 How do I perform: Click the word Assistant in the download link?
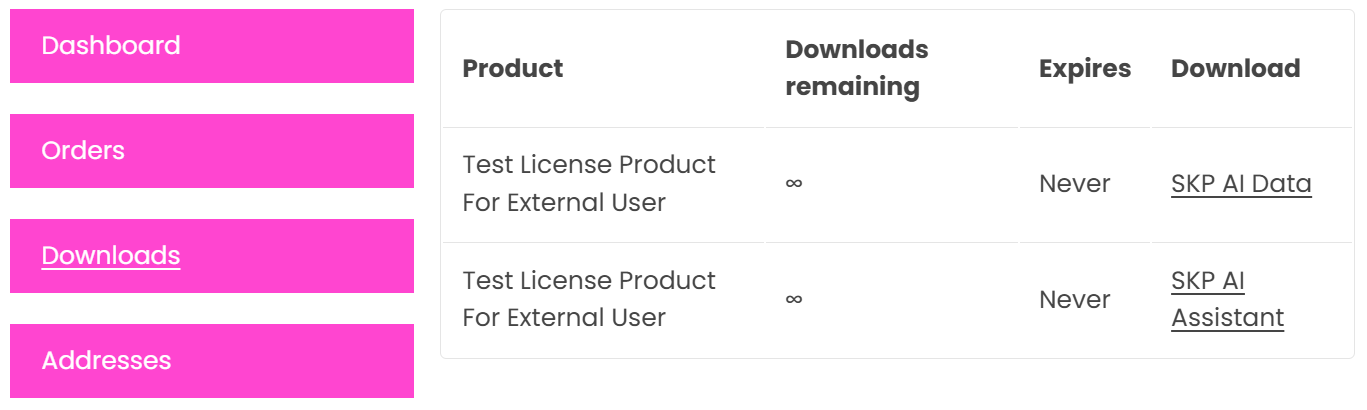pos(1227,318)
